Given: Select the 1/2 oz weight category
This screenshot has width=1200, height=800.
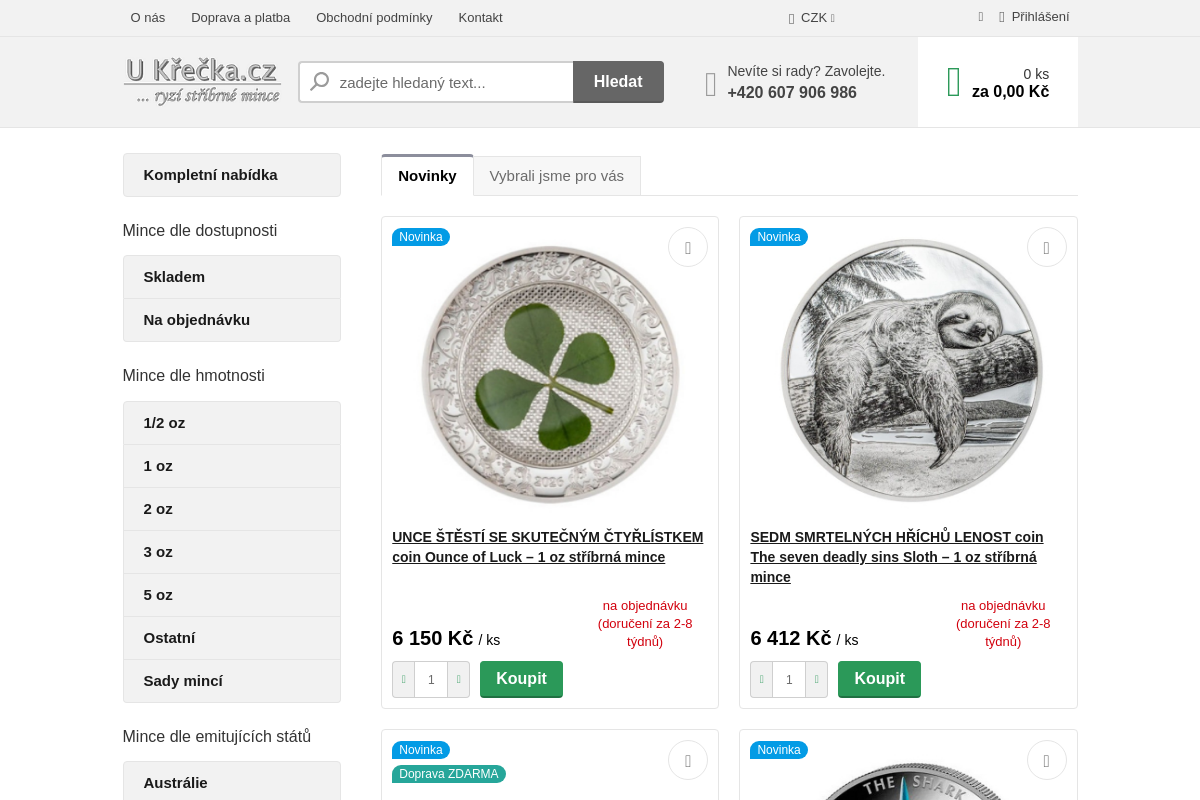Looking at the screenshot, I should [x=232, y=423].
